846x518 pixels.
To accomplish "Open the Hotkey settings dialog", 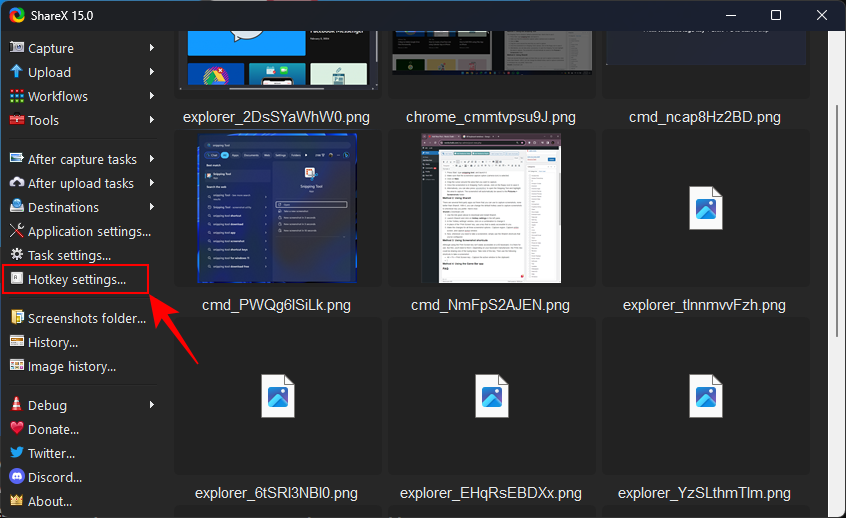I will [77, 280].
